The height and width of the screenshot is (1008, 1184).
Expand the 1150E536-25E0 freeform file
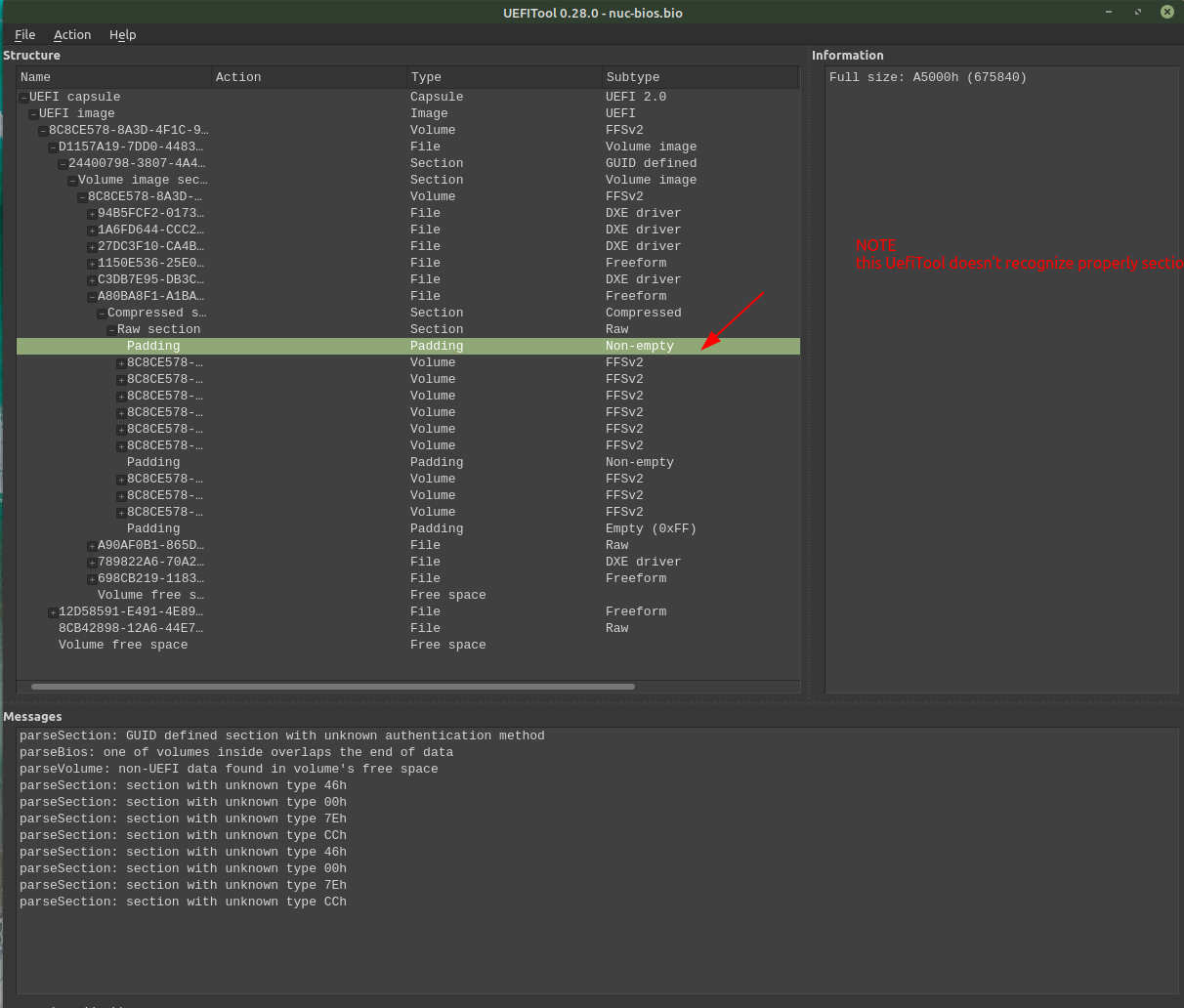[92, 264]
